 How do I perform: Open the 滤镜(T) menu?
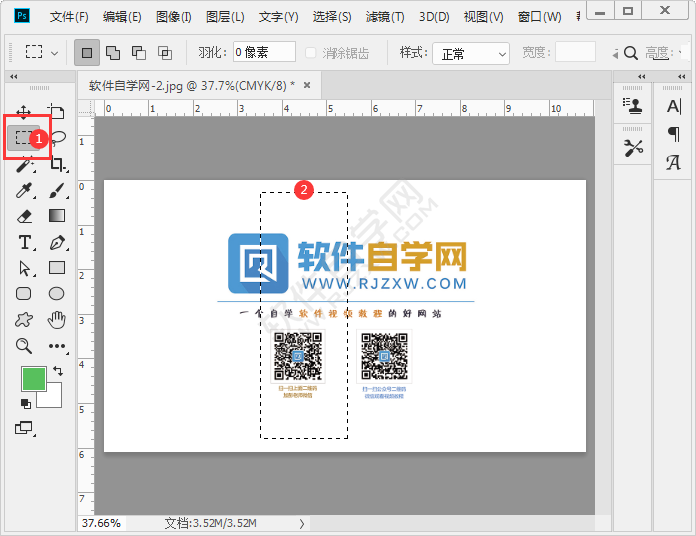384,17
